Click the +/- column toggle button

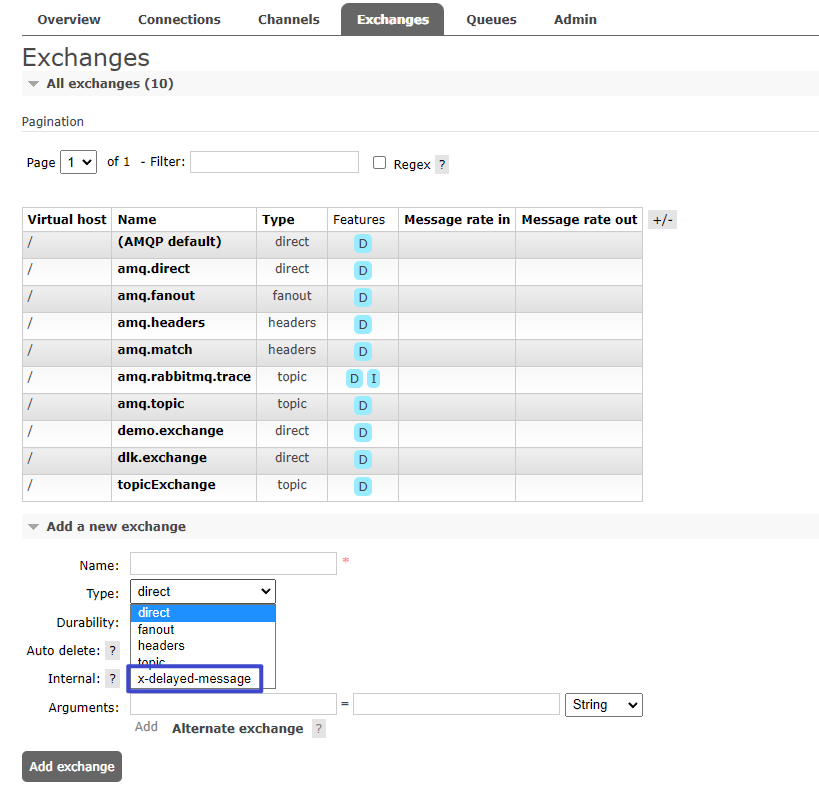point(662,220)
